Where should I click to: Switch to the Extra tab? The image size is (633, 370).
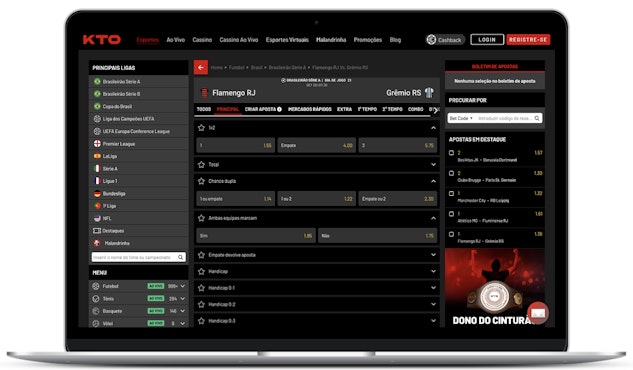344,109
